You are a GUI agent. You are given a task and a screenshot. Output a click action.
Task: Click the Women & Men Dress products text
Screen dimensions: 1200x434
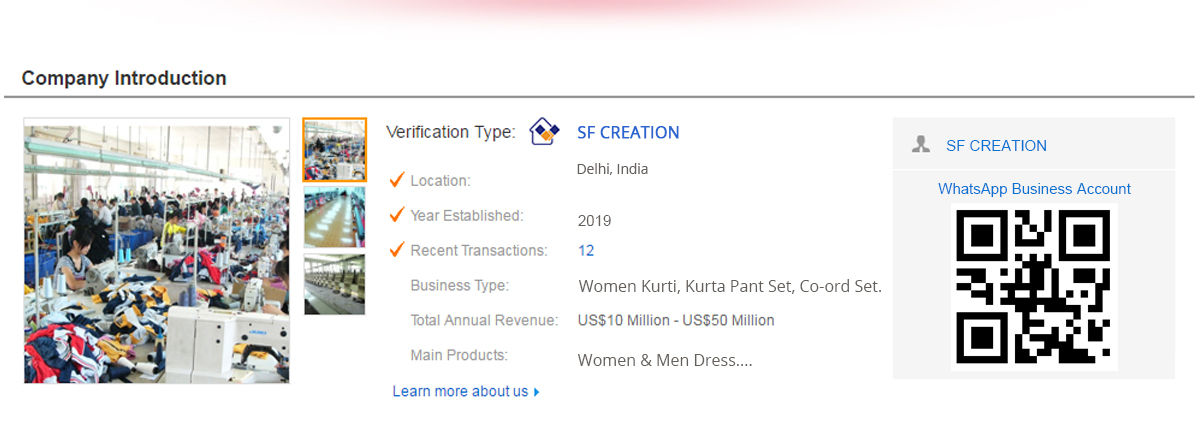click(664, 360)
